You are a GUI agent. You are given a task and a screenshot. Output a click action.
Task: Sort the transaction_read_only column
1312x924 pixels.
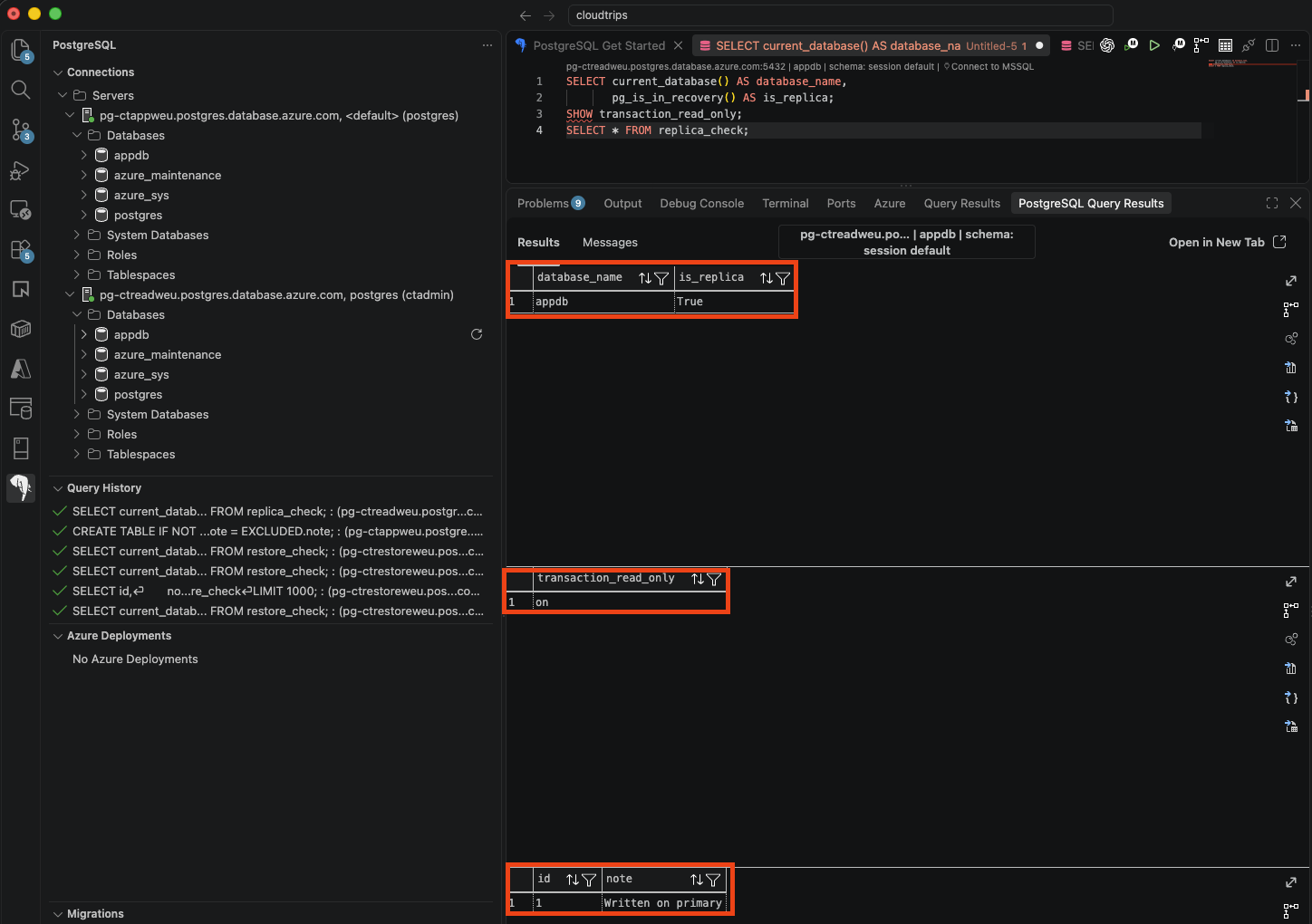tap(698, 579)
